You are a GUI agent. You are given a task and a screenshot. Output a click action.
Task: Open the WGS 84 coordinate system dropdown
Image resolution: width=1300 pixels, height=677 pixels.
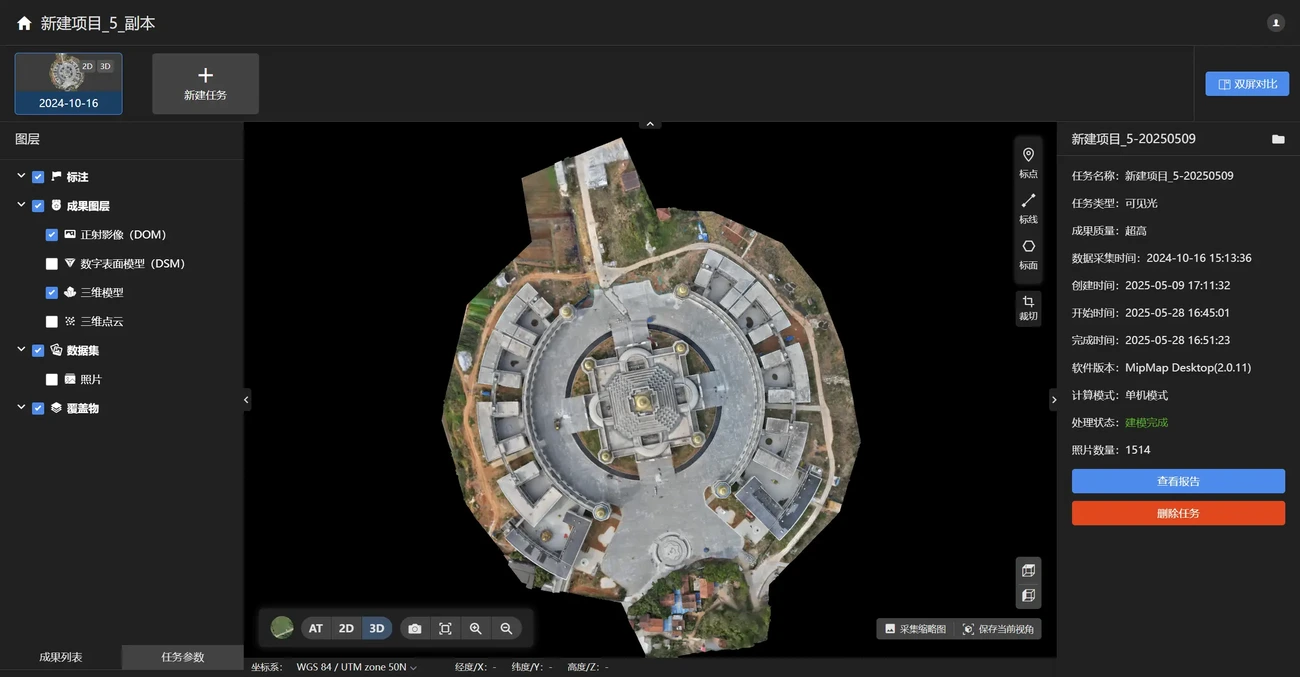tap(356, 667)
